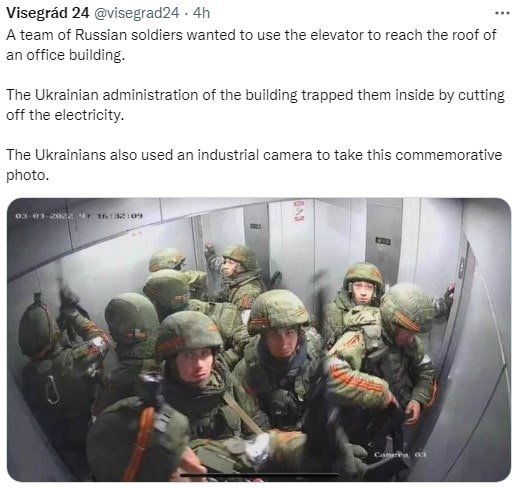The image size is (518, 488).
Task: Click the small display above the left door
Action: (x=256, y=226)
